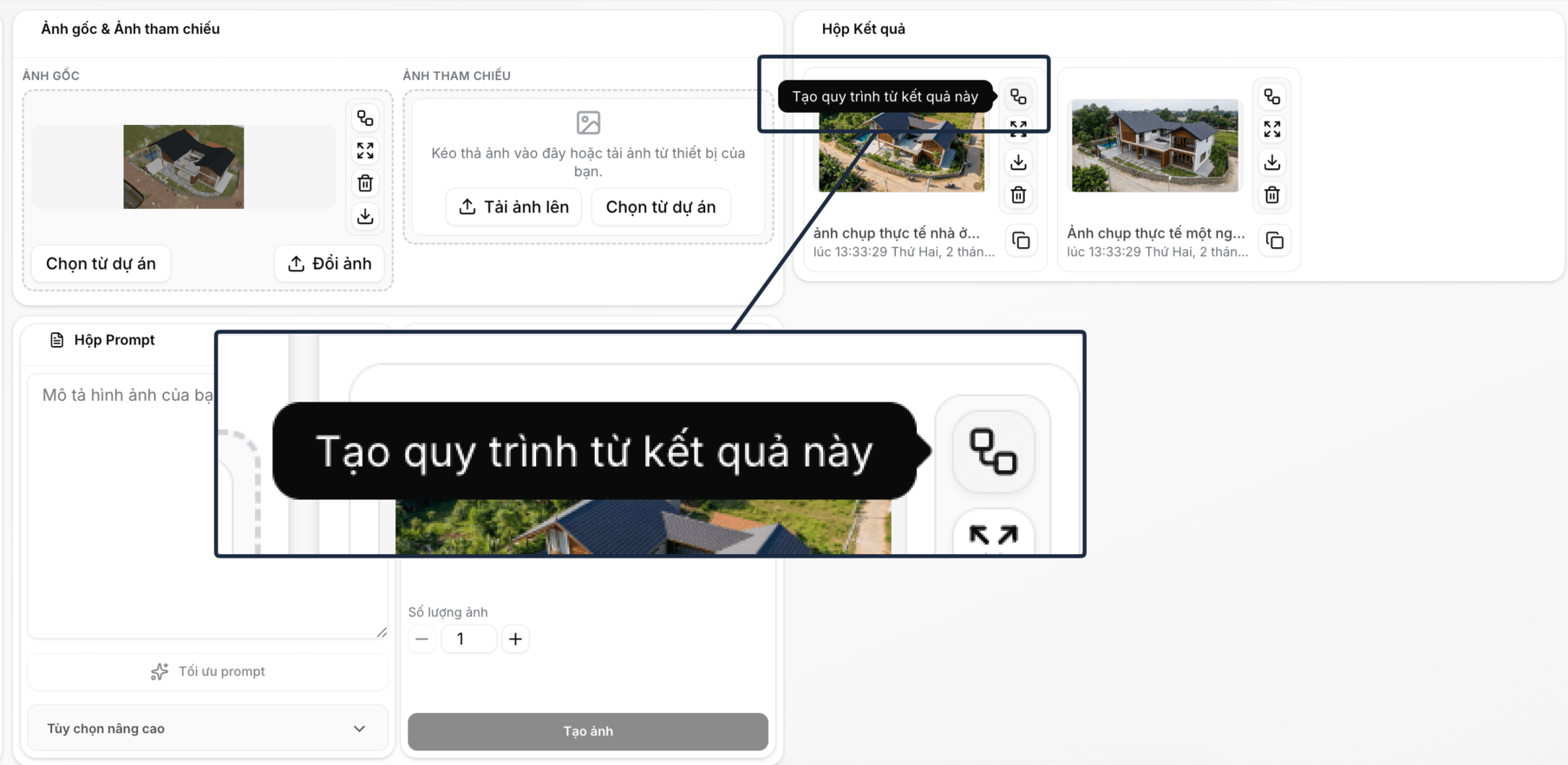Click the Tối ưu prompt button
This screenshot has width=1568, height=765.
(x=207, y=671)
